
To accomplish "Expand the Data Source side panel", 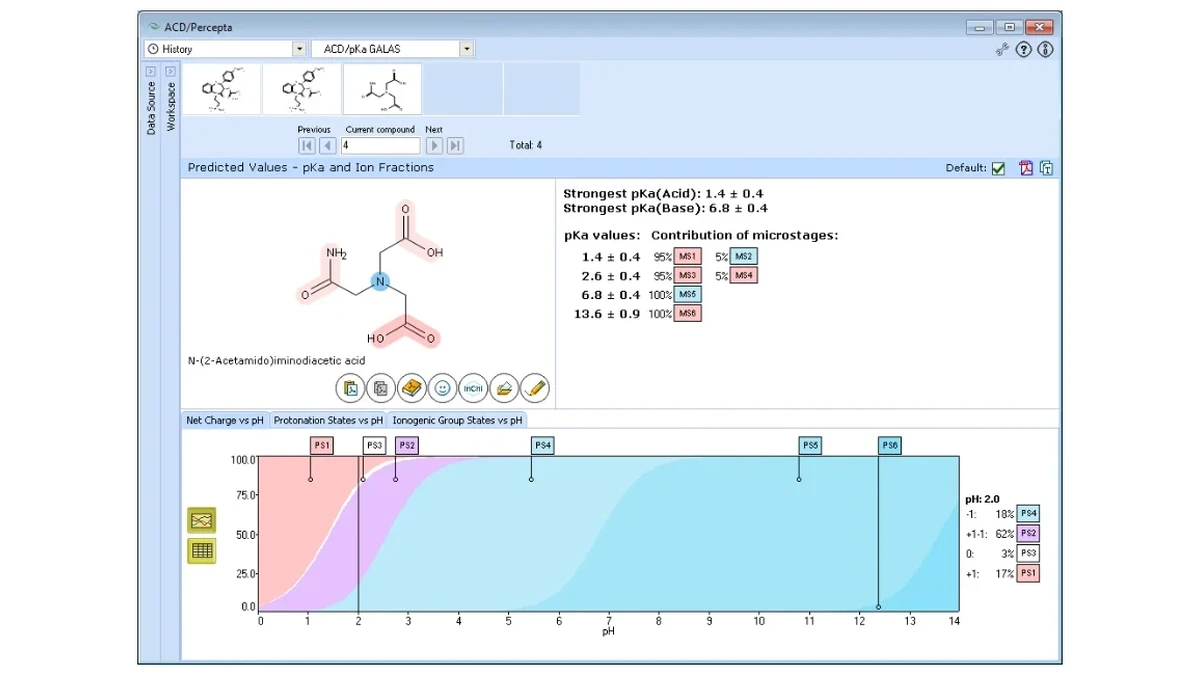I will [151, 72].
